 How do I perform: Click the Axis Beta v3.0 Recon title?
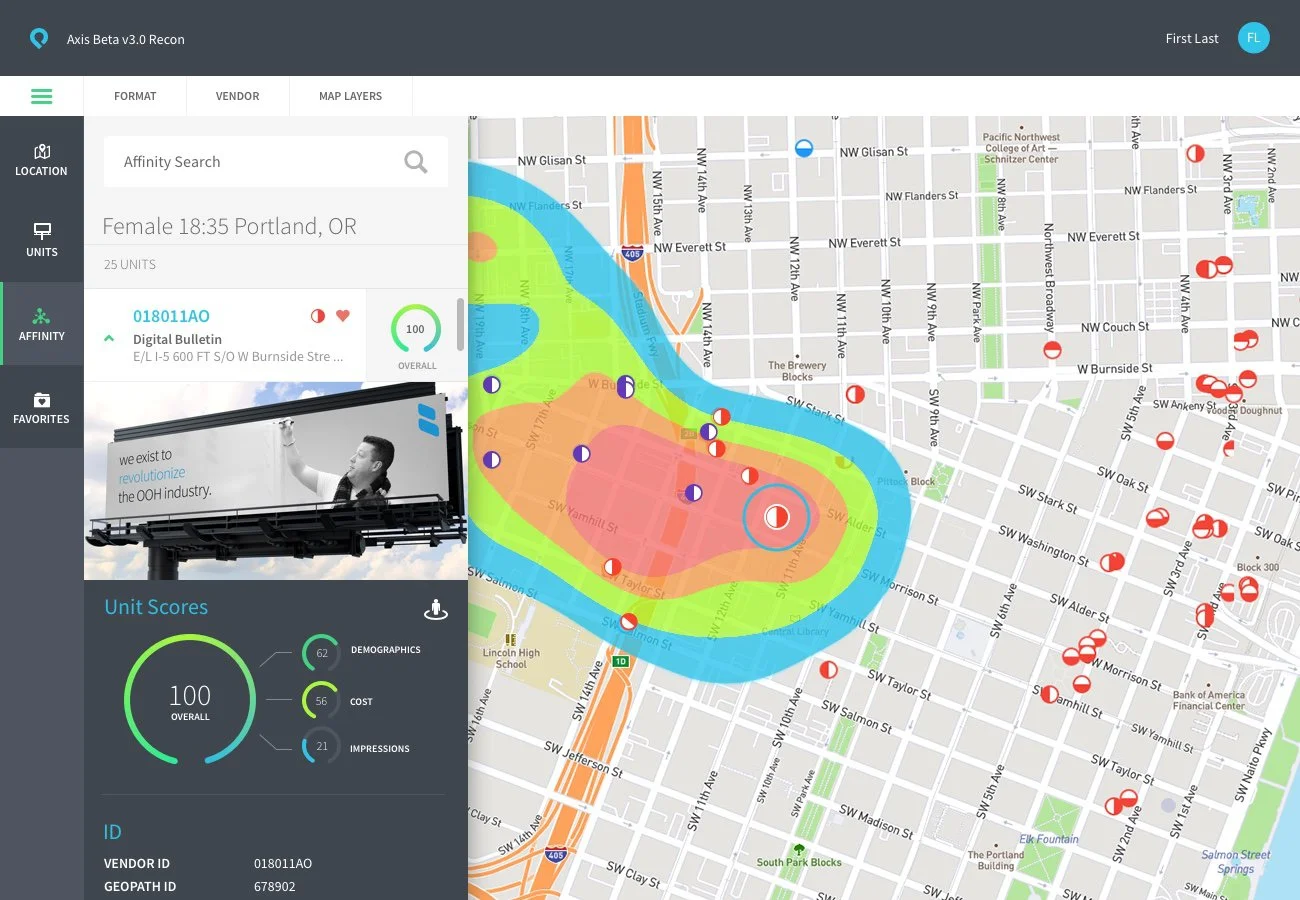pyautogui.click(x=126, y=40)
